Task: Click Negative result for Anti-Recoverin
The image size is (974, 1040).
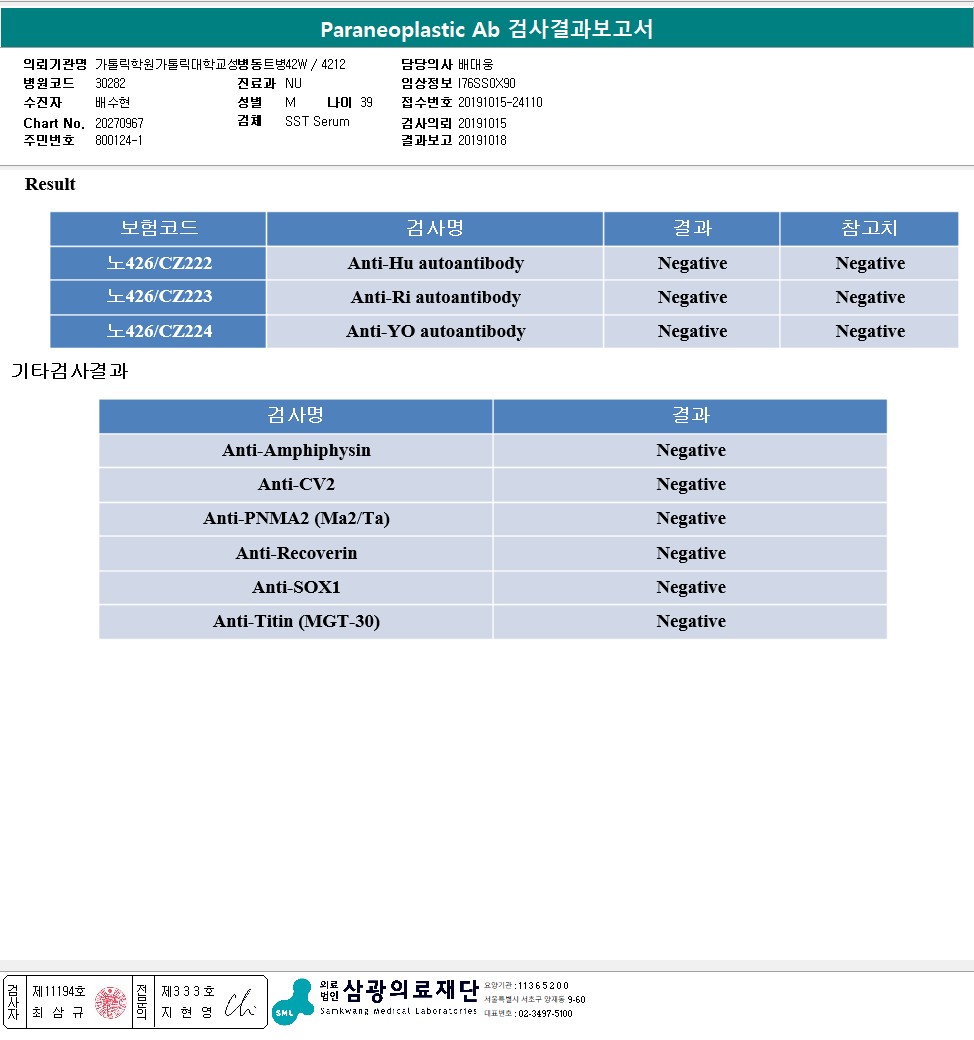Action: point(691,553)
